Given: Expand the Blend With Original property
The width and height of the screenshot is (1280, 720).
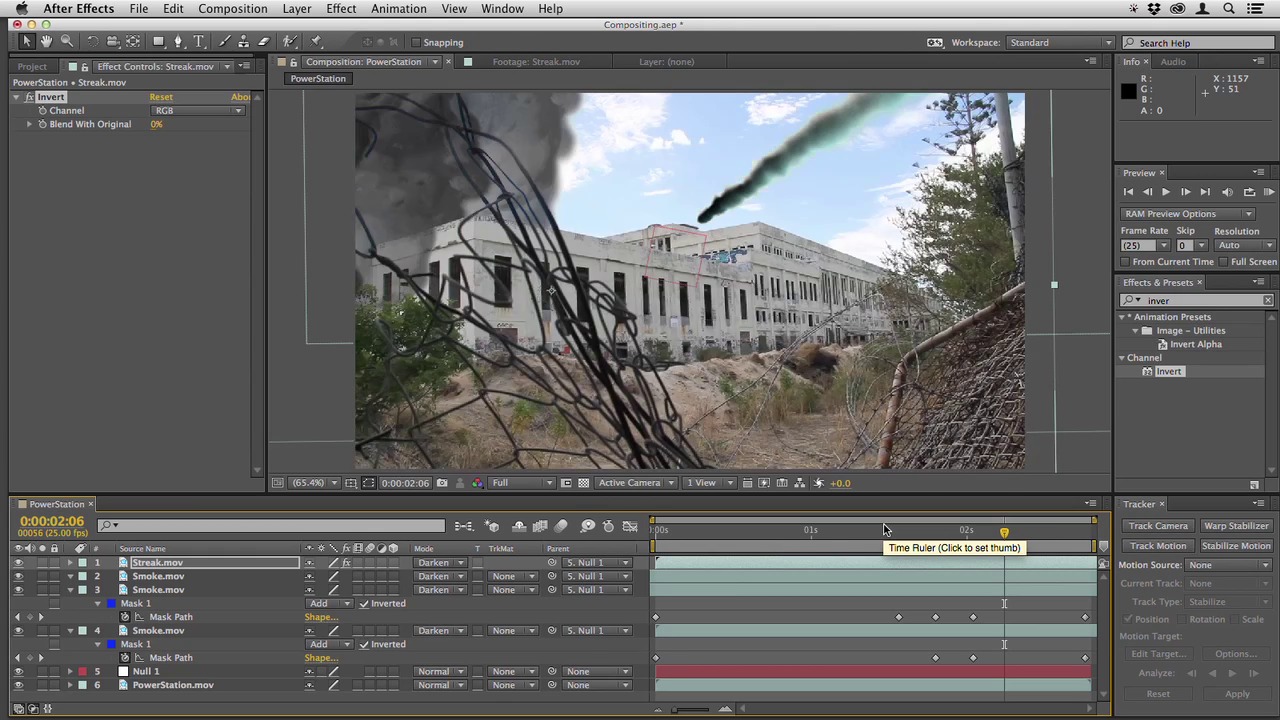Looking at the screenshot, I should [x=29, y=124].
